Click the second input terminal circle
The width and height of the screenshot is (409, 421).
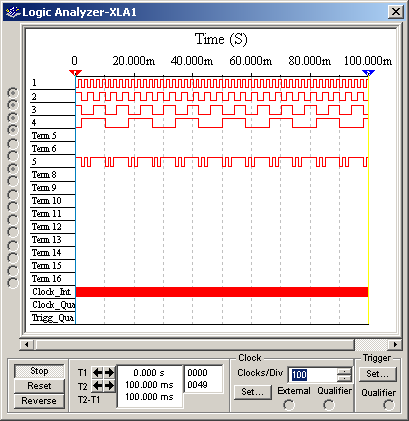[13, 105]
